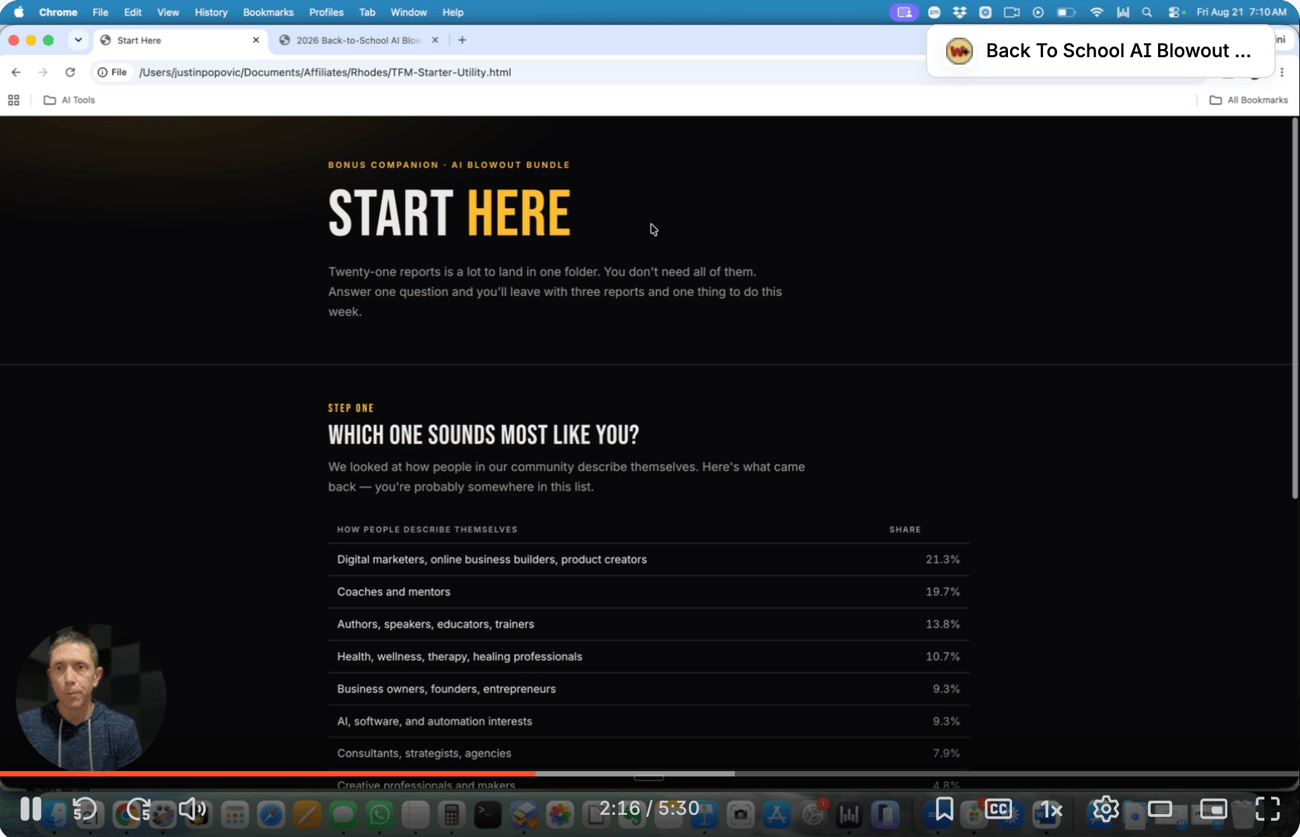Screen dimensions: 1300x837
Task: Open the Tab menu
Action: 367,12
